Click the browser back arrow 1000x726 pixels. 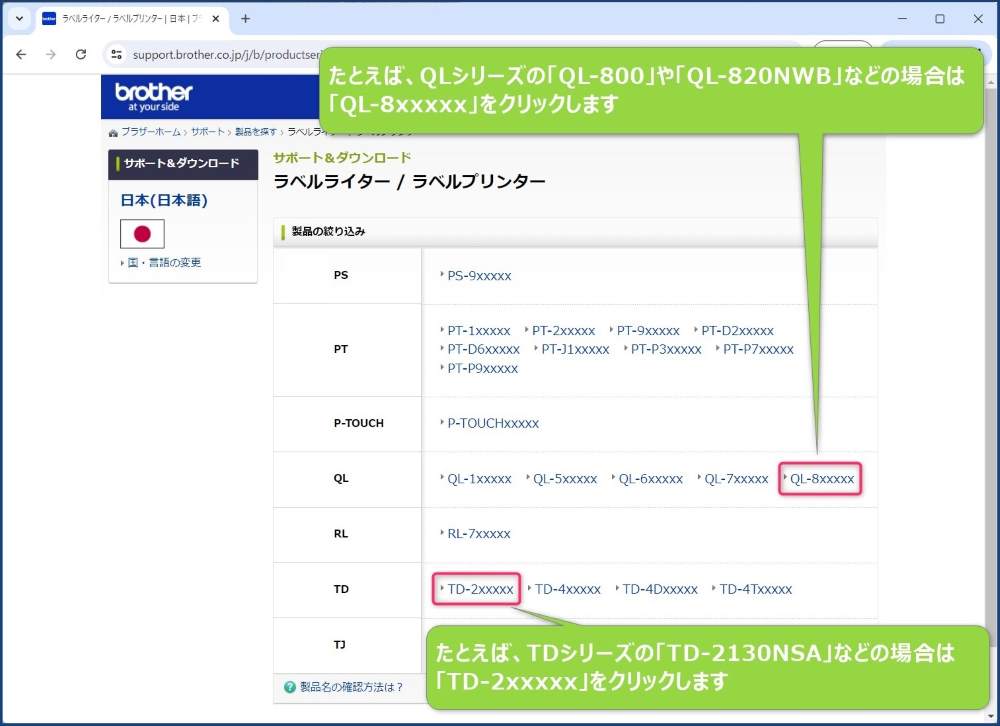click(x=21, y=55)
